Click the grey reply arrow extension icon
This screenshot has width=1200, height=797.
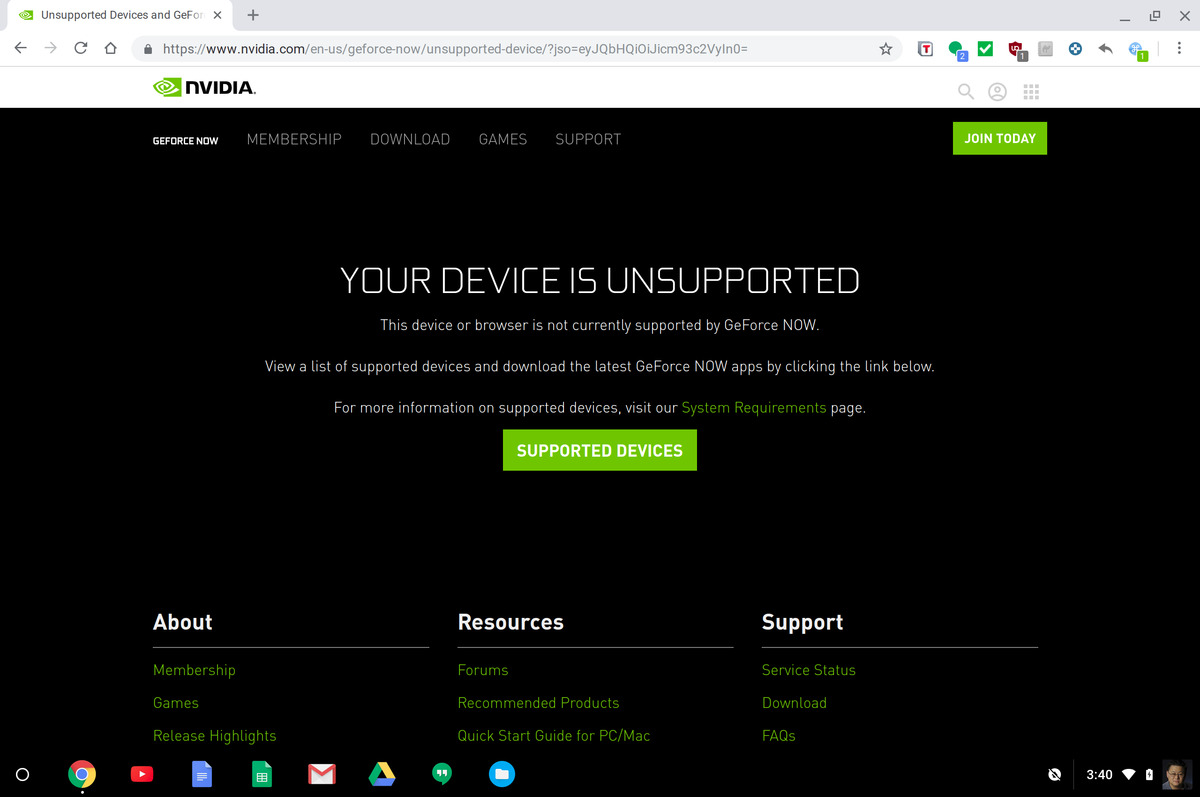click(1105, 48)
